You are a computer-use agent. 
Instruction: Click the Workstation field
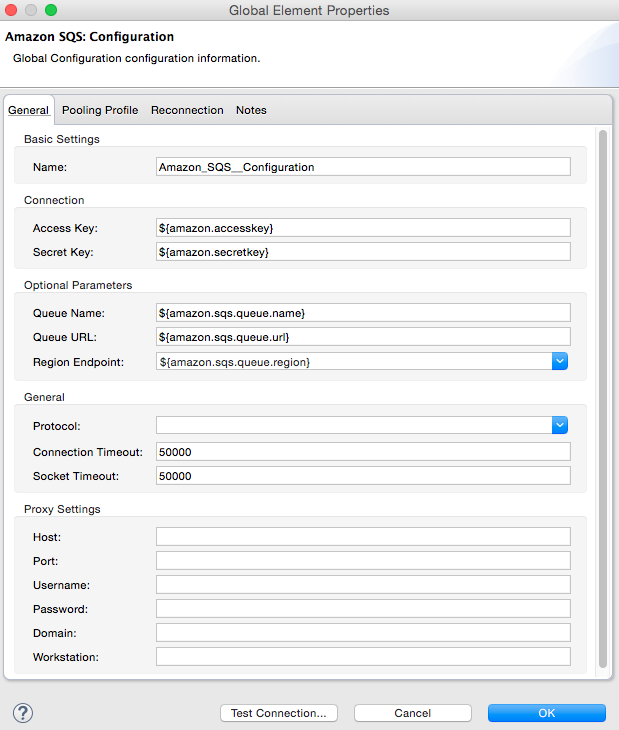click(363, 656)
